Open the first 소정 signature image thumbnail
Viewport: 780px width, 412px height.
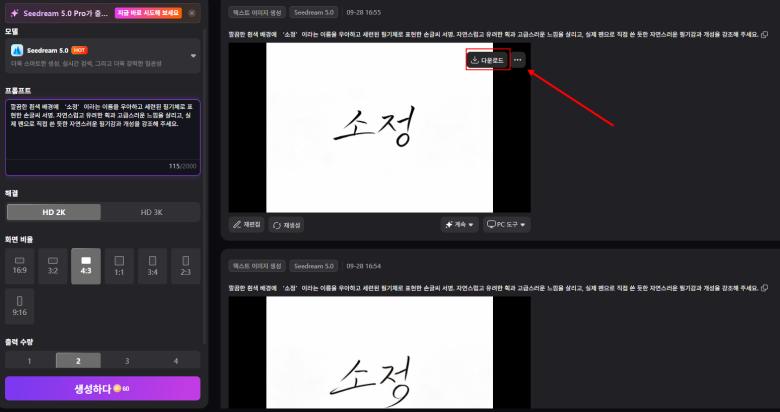pos(380,128)
